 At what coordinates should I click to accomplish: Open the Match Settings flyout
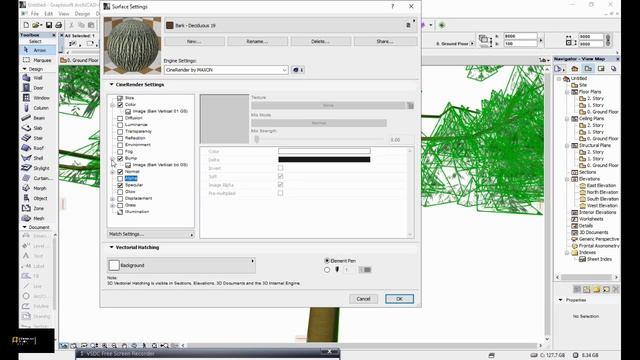tap(151, 234)
